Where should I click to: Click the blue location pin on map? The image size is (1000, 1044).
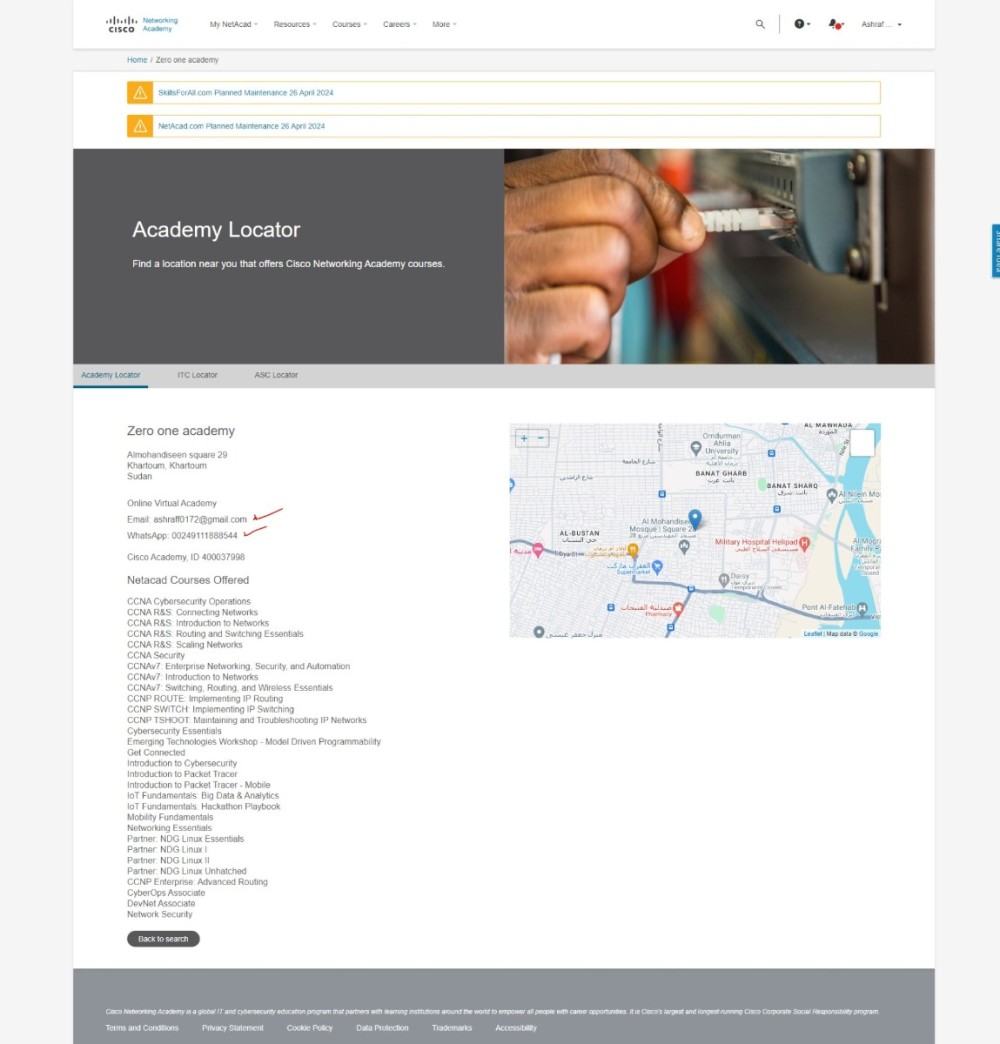[x=695, y=518]
